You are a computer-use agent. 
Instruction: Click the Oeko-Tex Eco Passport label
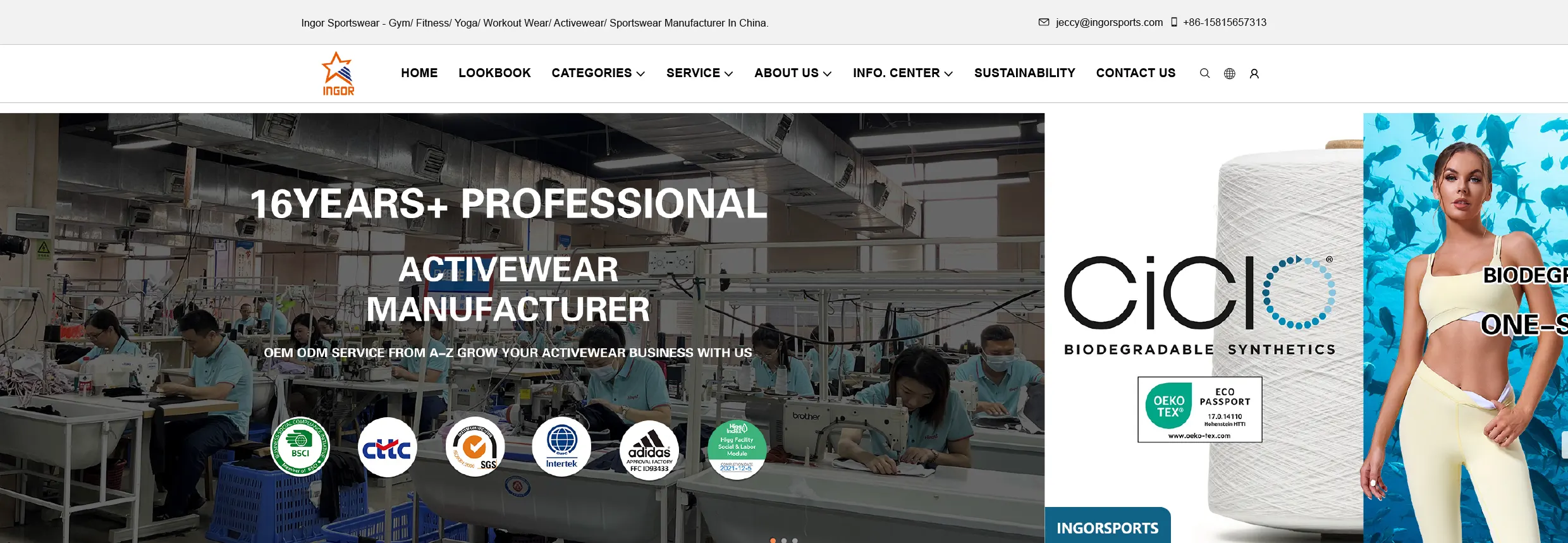click(x=1200, y=410)
